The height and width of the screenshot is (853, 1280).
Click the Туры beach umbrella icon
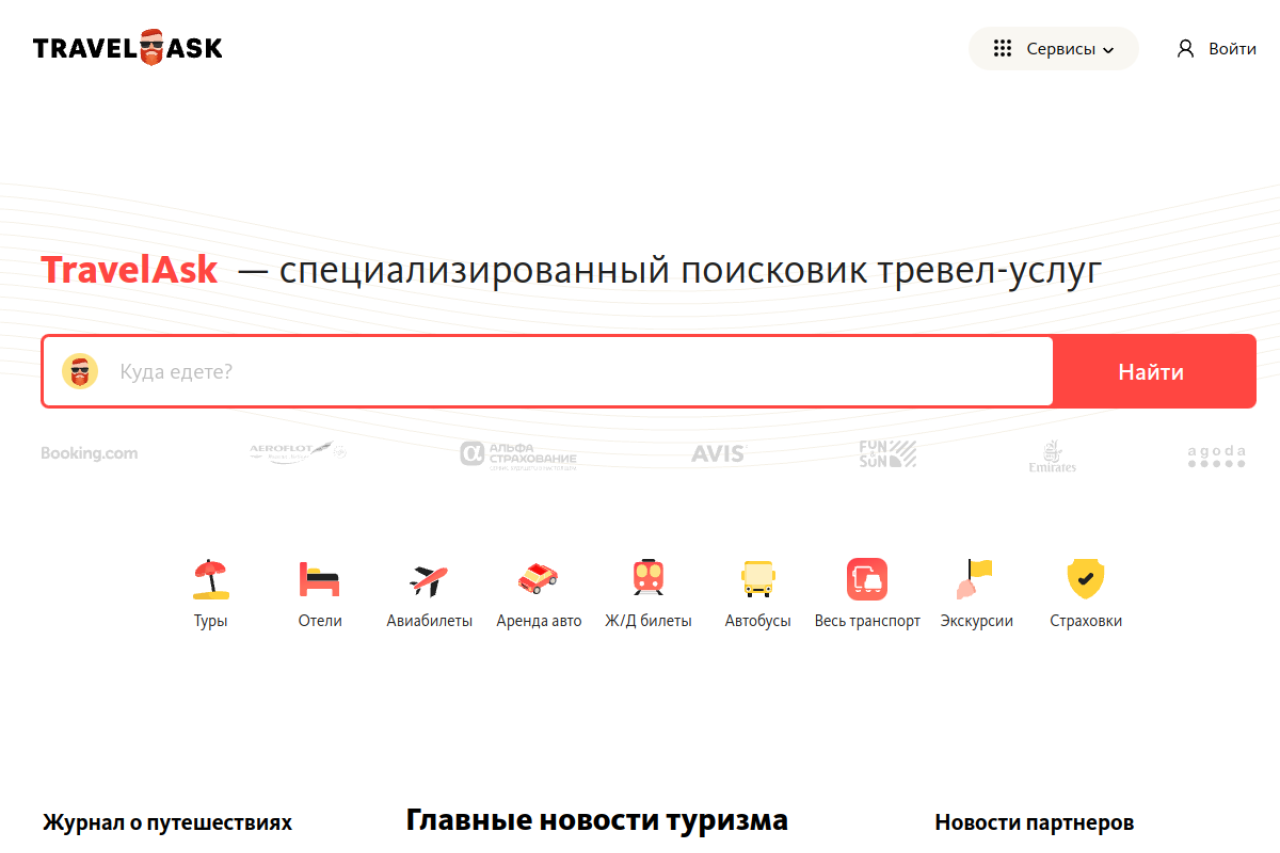tap(210, 580)
